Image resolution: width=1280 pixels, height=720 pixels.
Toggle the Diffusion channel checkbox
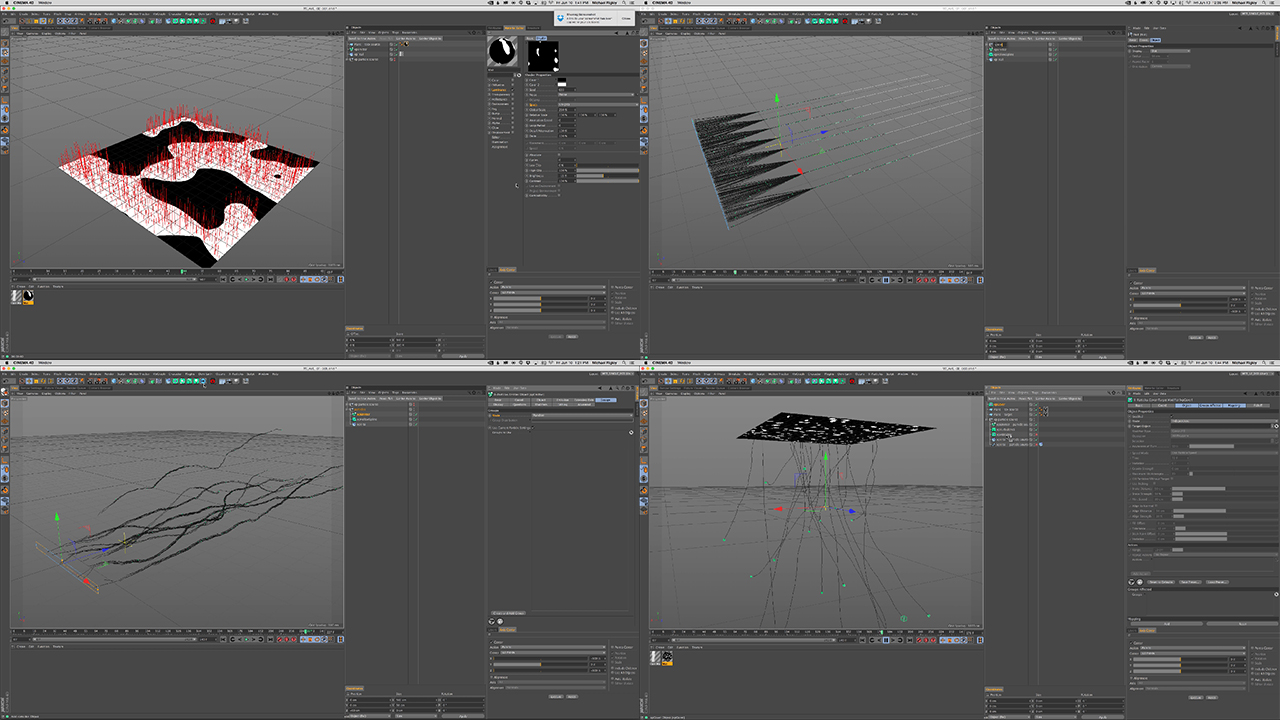tap(512, 85)
